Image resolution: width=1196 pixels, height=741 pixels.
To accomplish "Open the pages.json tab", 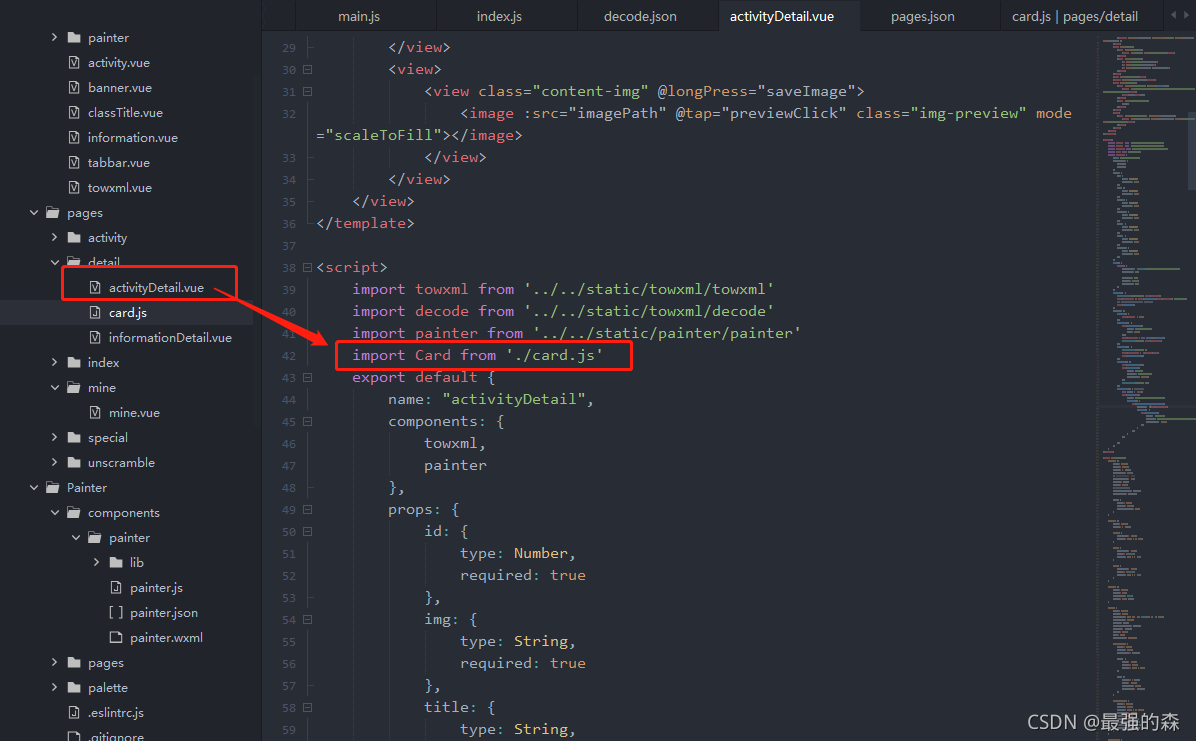I will pos(922,16).
